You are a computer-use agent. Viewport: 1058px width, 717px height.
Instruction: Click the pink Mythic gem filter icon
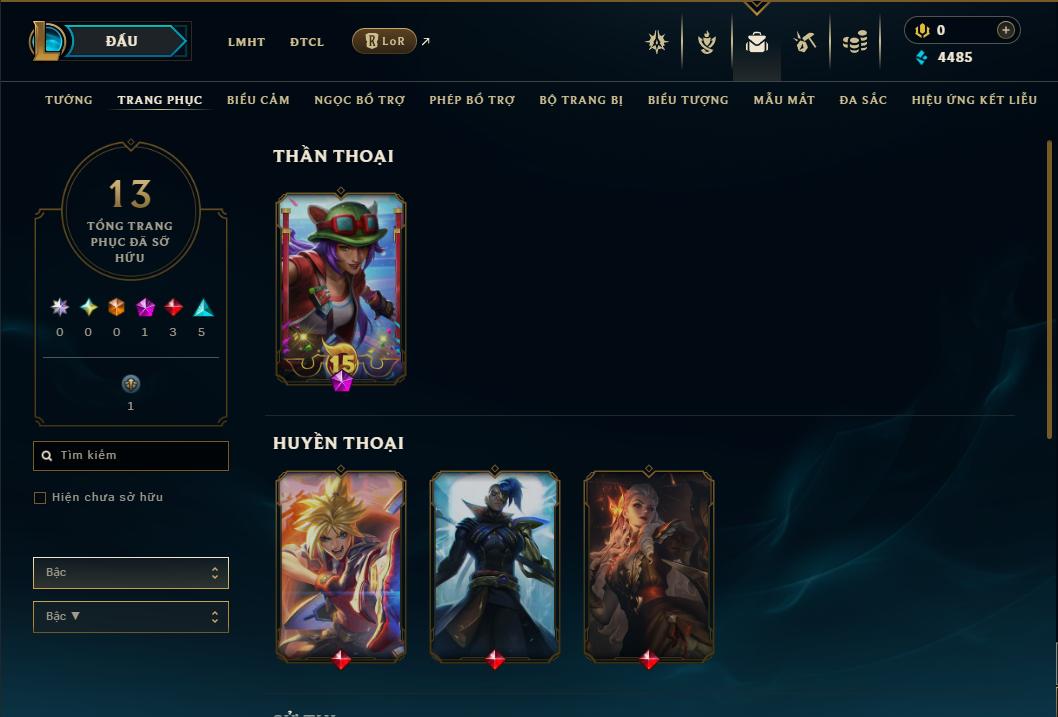[x=145, y=308]
